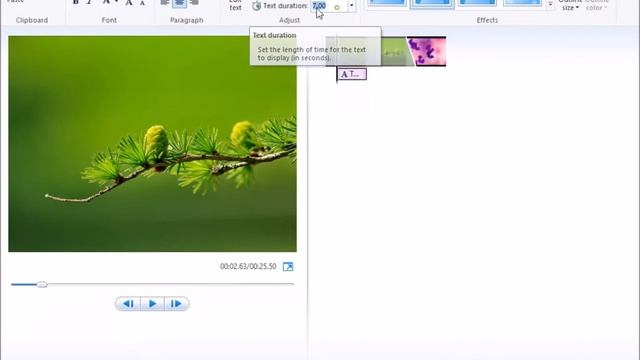Select the fourth text effect thumbnail

pyautogui.click(x=522, y=3)
